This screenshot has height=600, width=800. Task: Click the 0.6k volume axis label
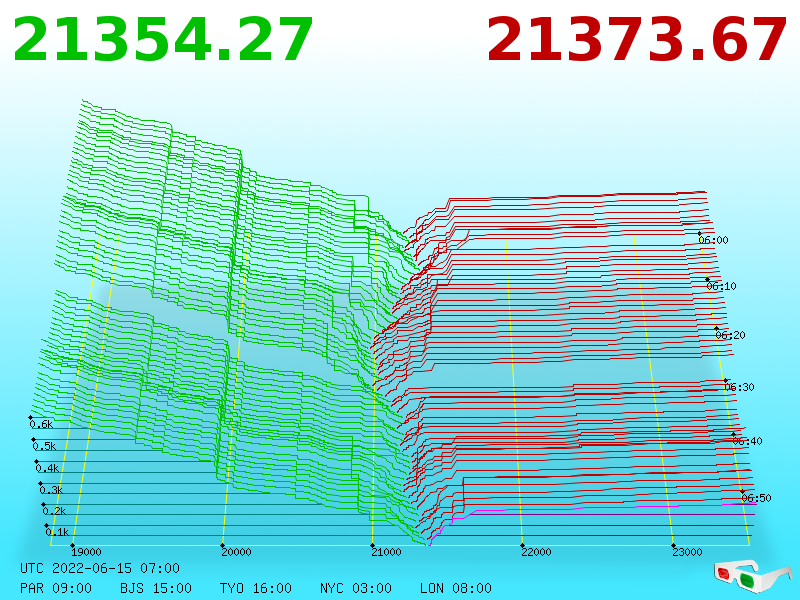[41, 424]
